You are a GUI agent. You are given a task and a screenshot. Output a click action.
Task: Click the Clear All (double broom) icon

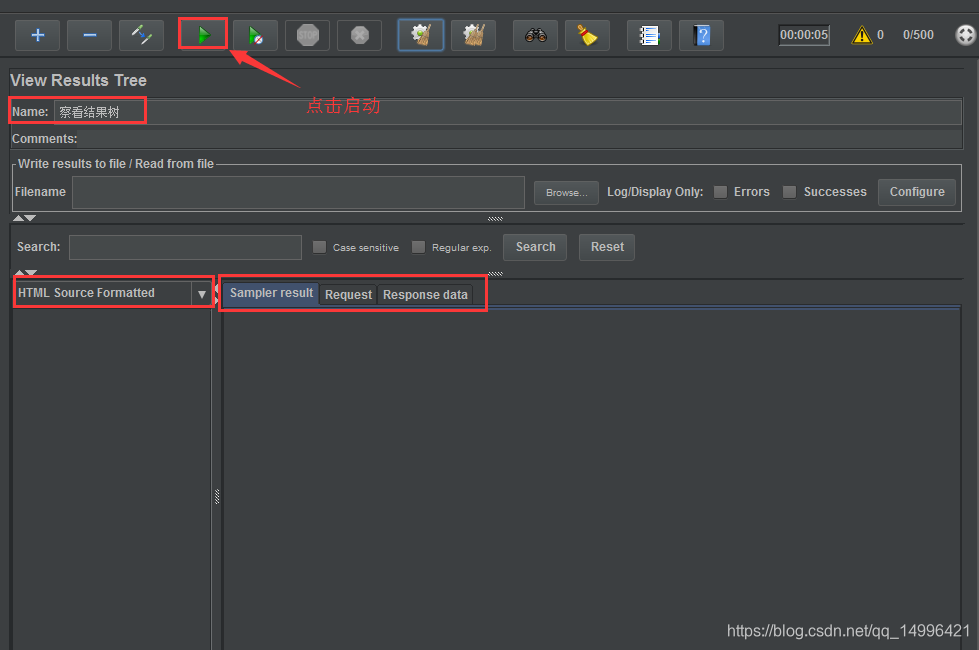(x=473, y=35)
